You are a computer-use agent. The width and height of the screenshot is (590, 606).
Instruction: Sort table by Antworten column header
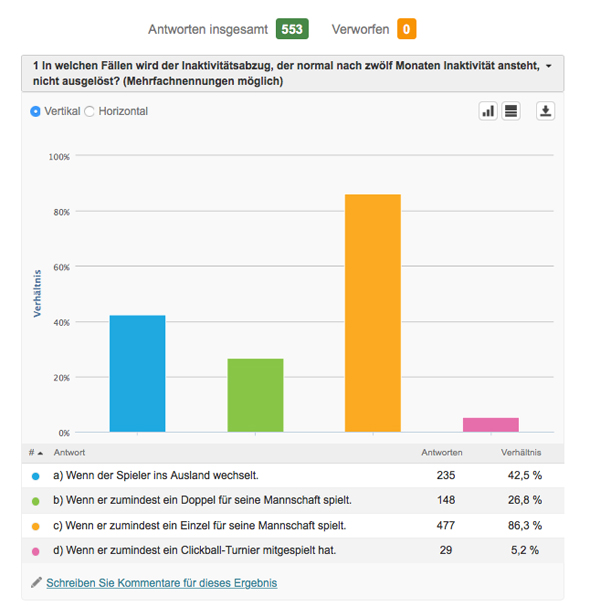[442, 452]
